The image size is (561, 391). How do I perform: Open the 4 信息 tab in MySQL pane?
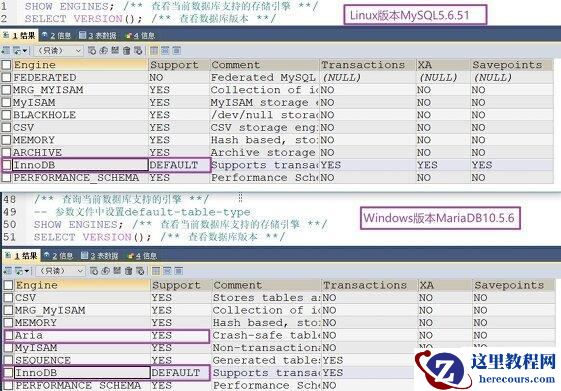click(140, 35)
